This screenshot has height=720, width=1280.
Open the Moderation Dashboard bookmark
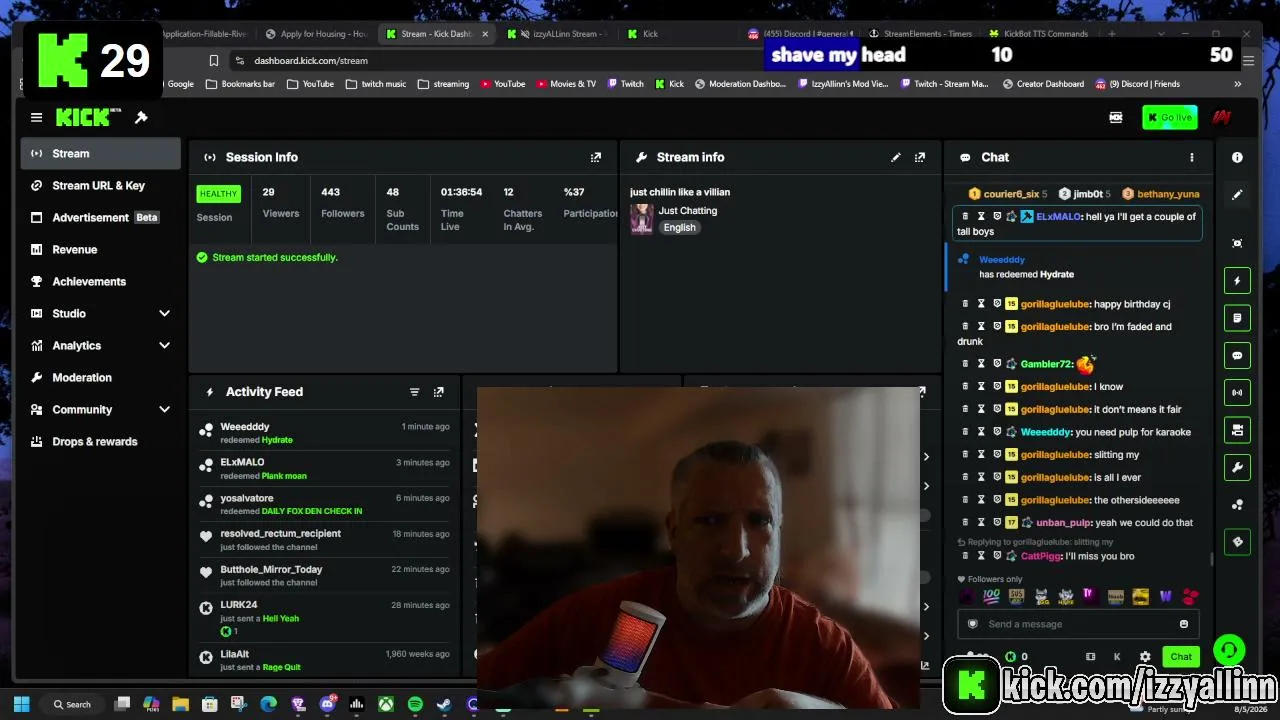pyautogui.click(x=740, y=84)
